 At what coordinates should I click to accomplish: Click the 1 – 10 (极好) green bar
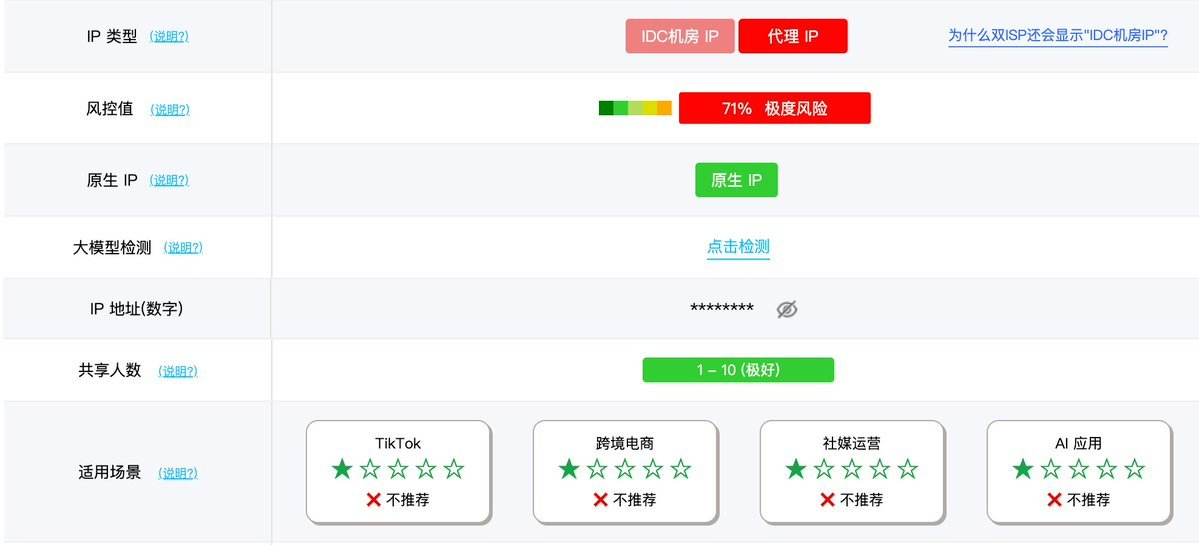(738, 370)
